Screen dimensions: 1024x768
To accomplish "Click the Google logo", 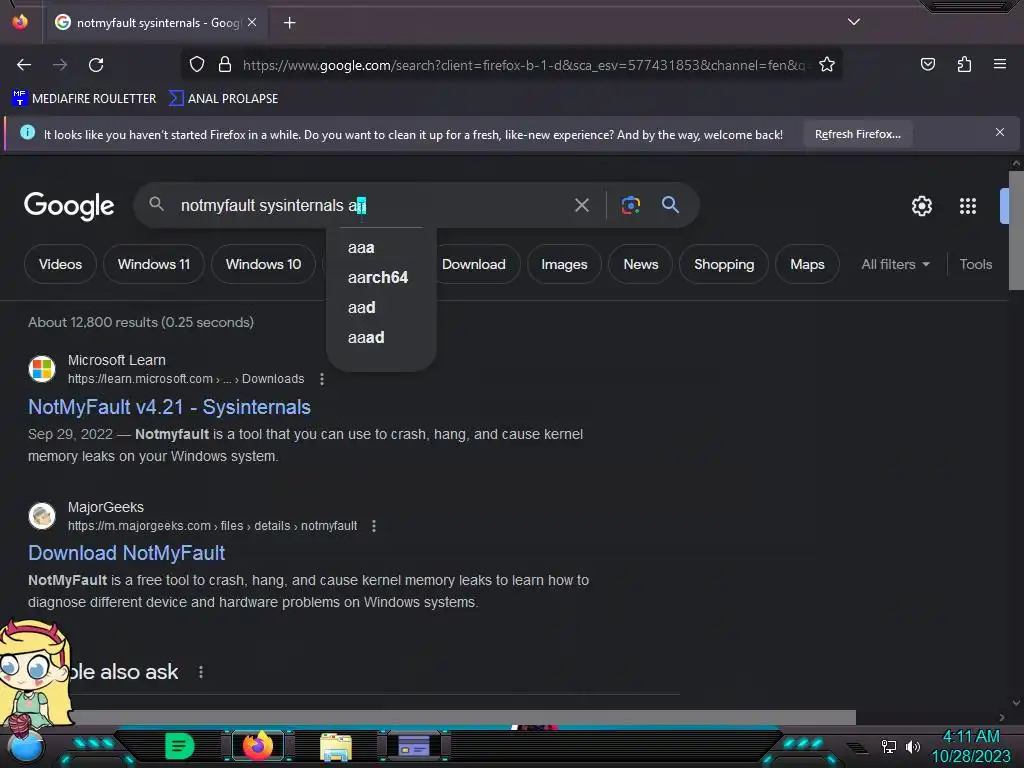I will 69,206.
